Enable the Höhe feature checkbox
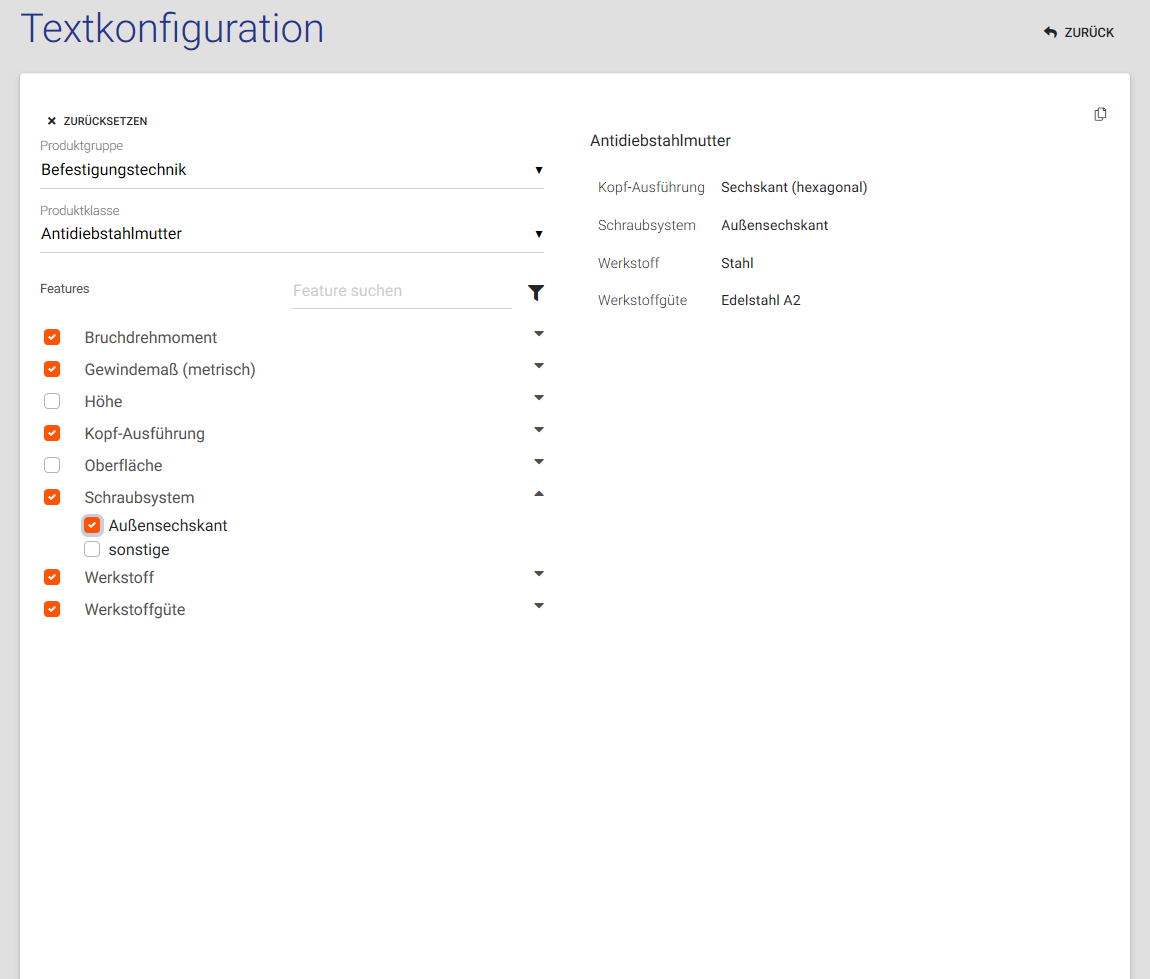Screen dimensions: 1150x979 tap(52, 402)
